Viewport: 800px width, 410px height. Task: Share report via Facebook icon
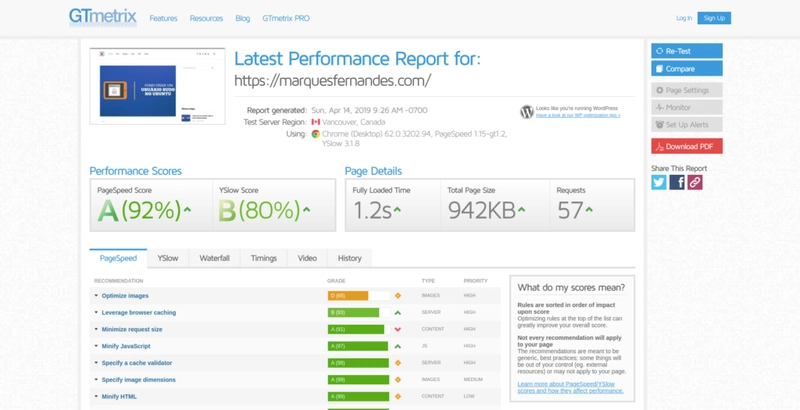point(677,182)
